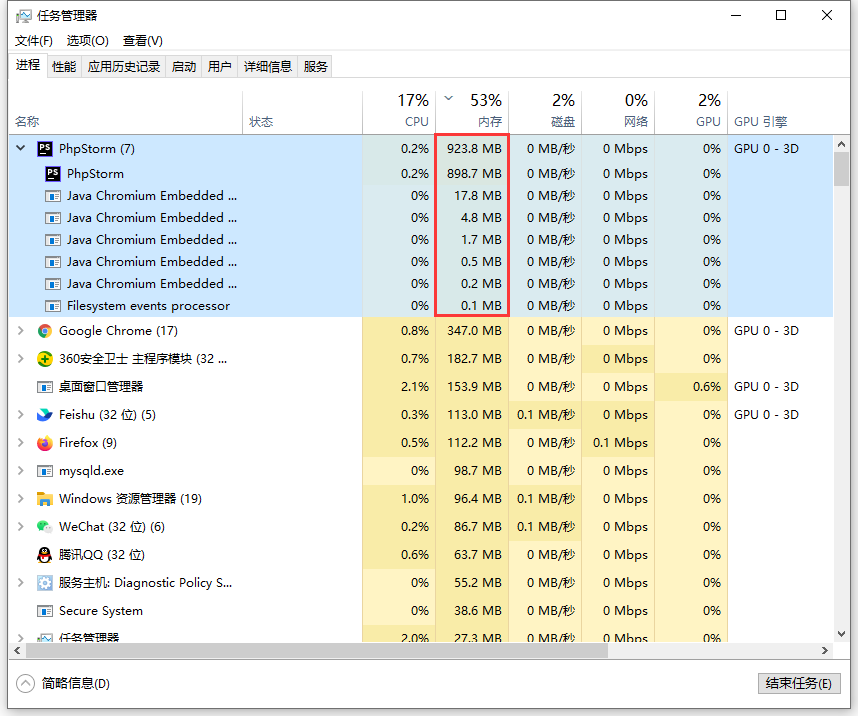Sort by the 名称 column header

coord(125,112)
